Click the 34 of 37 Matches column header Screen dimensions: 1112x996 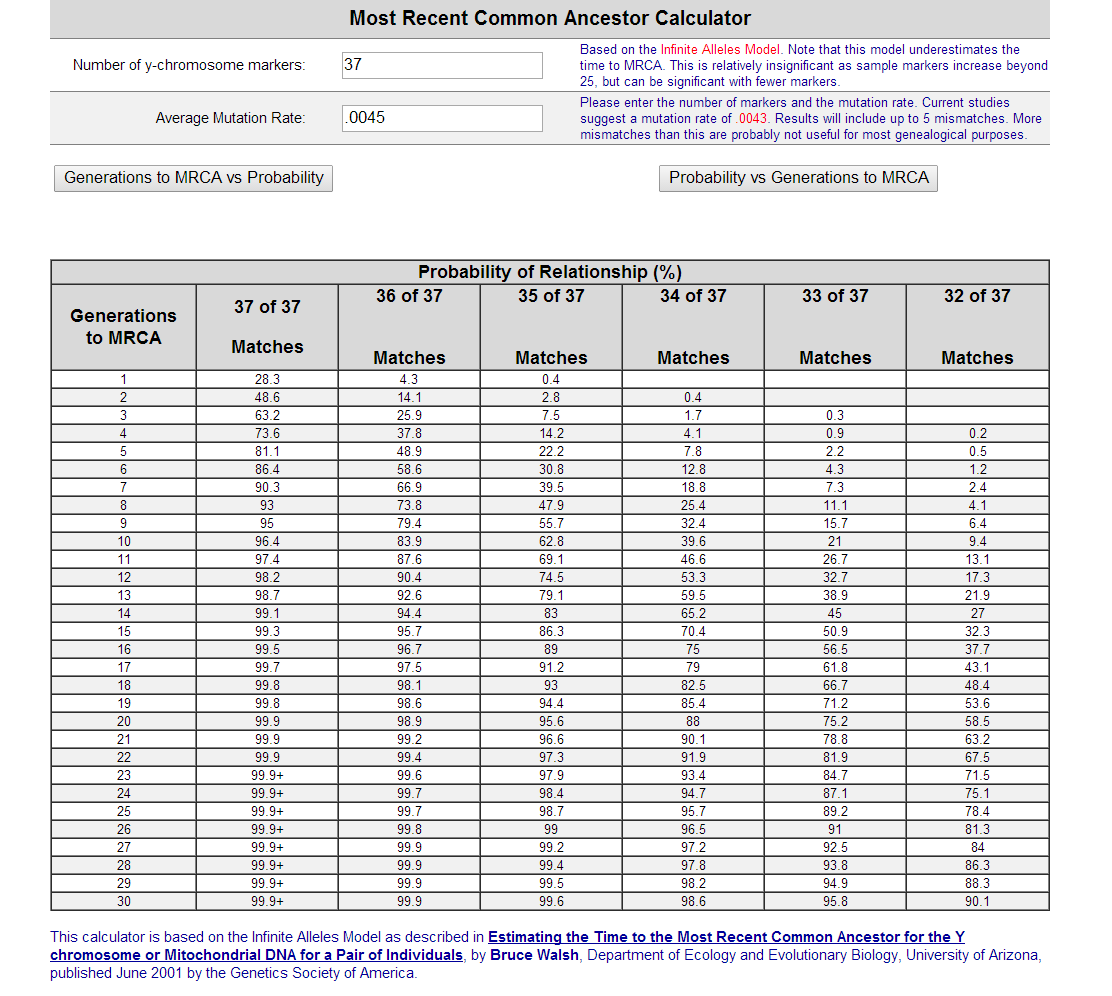[693, 327]
